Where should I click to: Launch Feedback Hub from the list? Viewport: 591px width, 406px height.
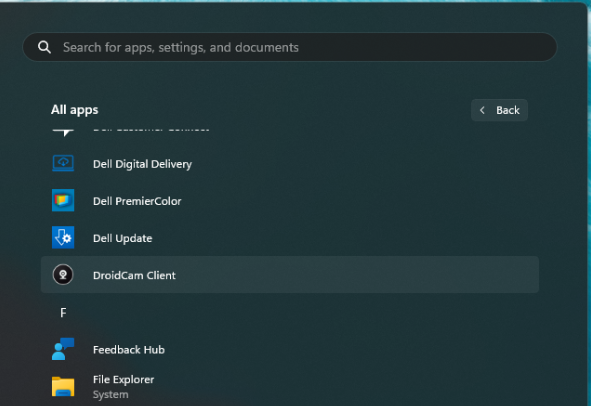click(129, 350)
